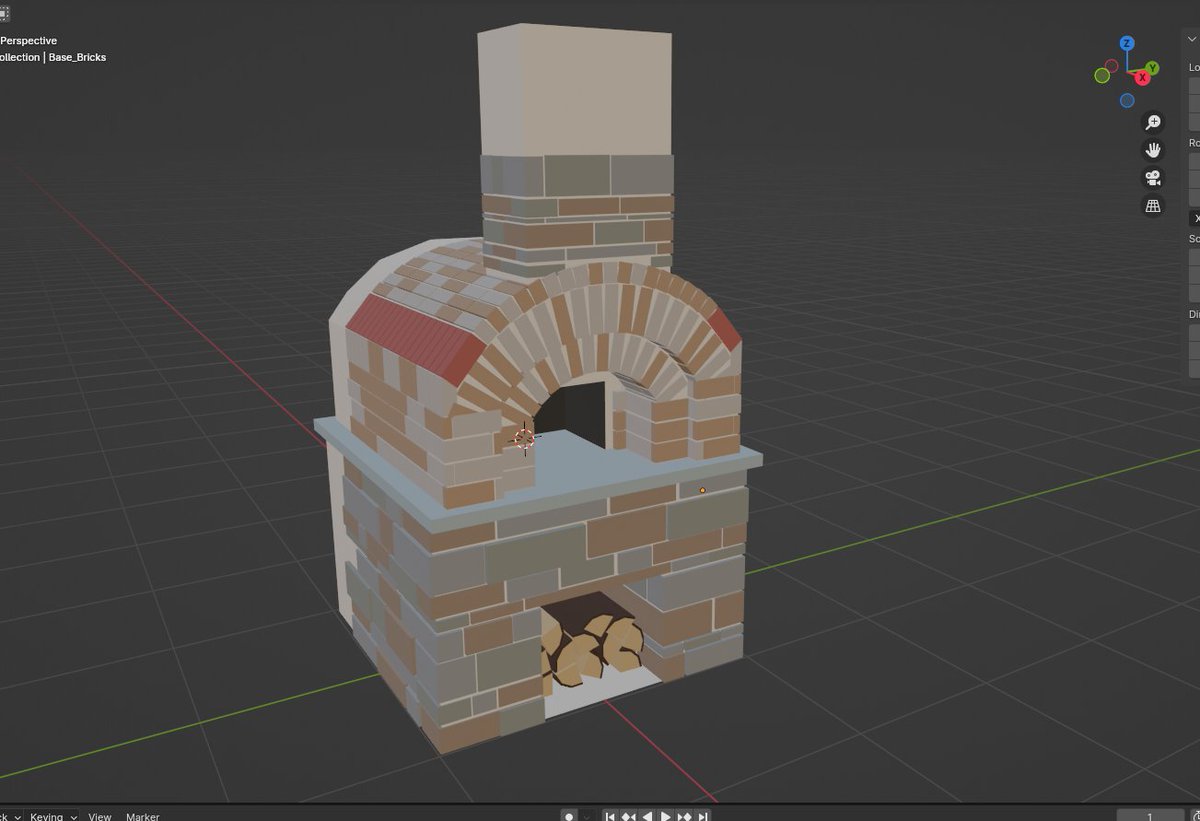This screenshot has height=821, width=1200.
Task: Open the Keying dropdown in timeline
Action: coord(53,815)
